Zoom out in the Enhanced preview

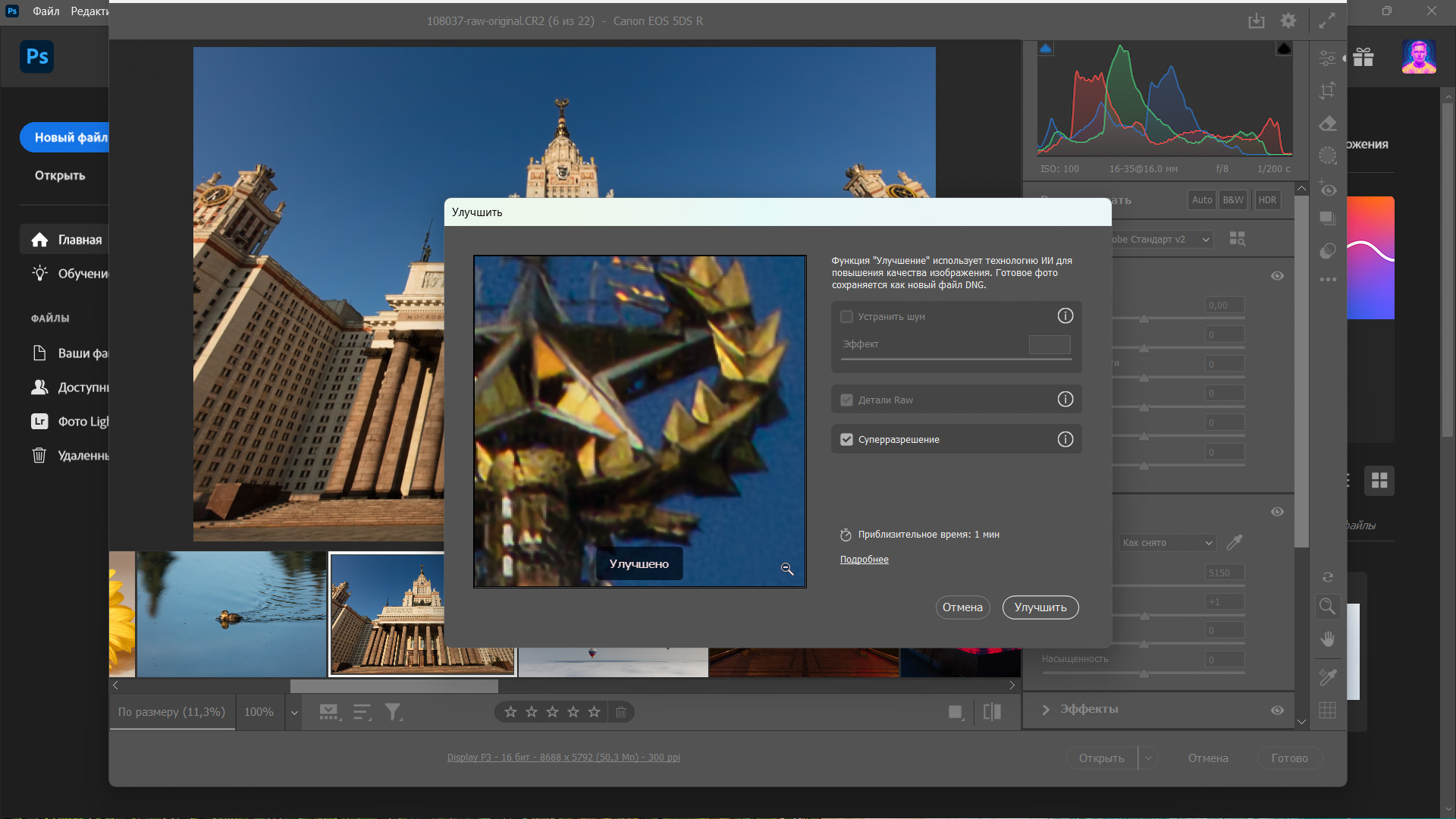(x=787, y=569)
